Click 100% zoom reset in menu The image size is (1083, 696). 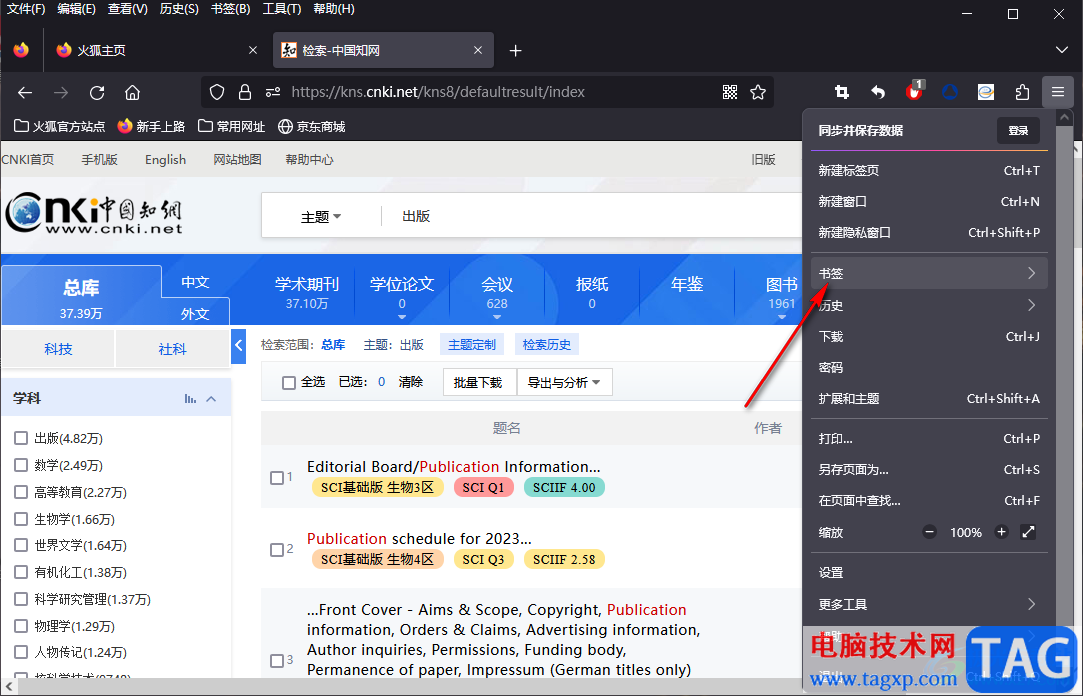coord(966,532)
